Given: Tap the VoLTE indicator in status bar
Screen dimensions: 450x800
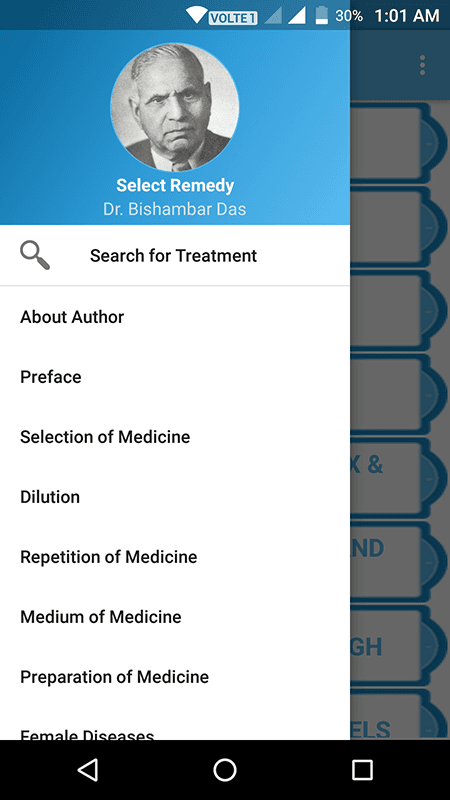Looking at the screenshot, I should click(233, 18).
